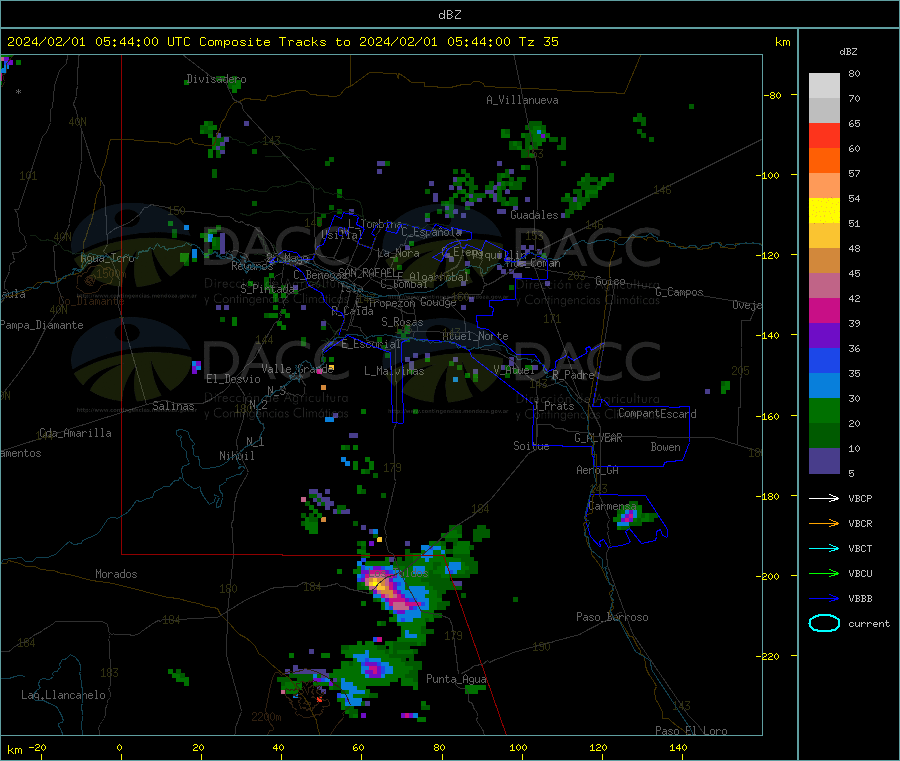Image resolution: width=900 pixels, height=761 pixels.
Task: Click the E_Escorial label
Action: coord(371,344)
